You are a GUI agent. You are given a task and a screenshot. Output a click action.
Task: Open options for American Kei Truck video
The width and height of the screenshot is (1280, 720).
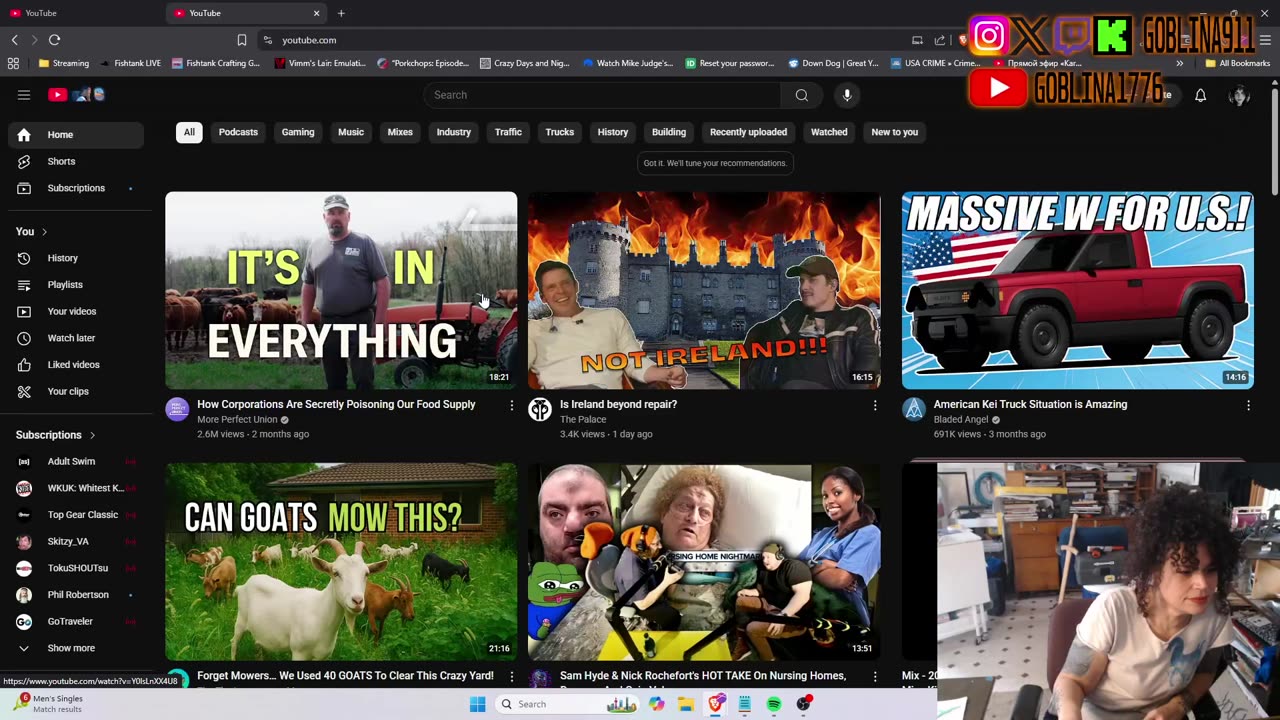[1248, 405]
